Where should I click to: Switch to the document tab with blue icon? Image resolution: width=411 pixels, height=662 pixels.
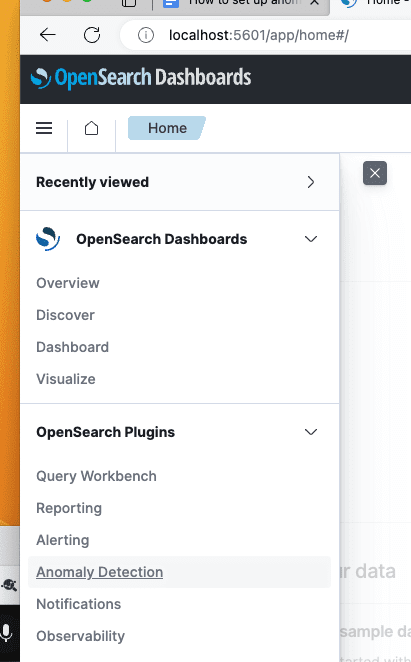(241, 3)
